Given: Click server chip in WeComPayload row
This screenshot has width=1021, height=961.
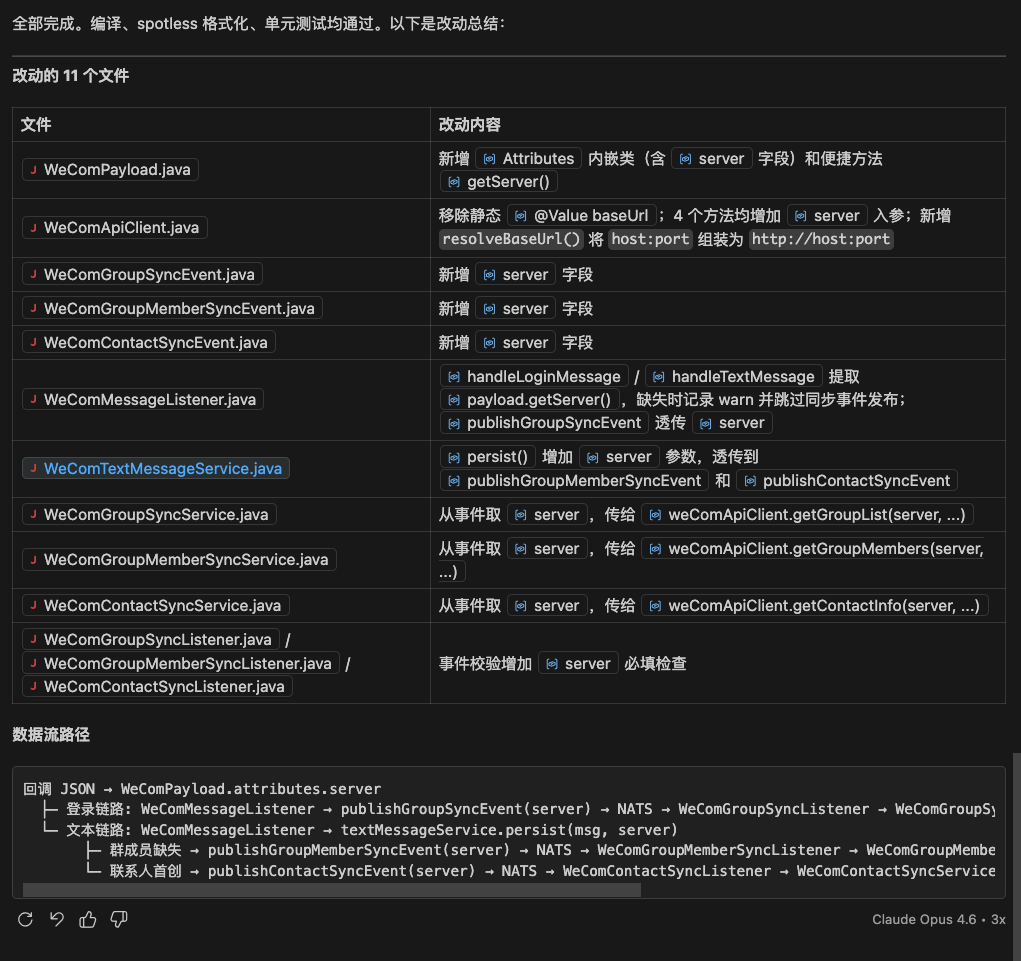Looking at the screenshot, I should click(x=712, y=158).
